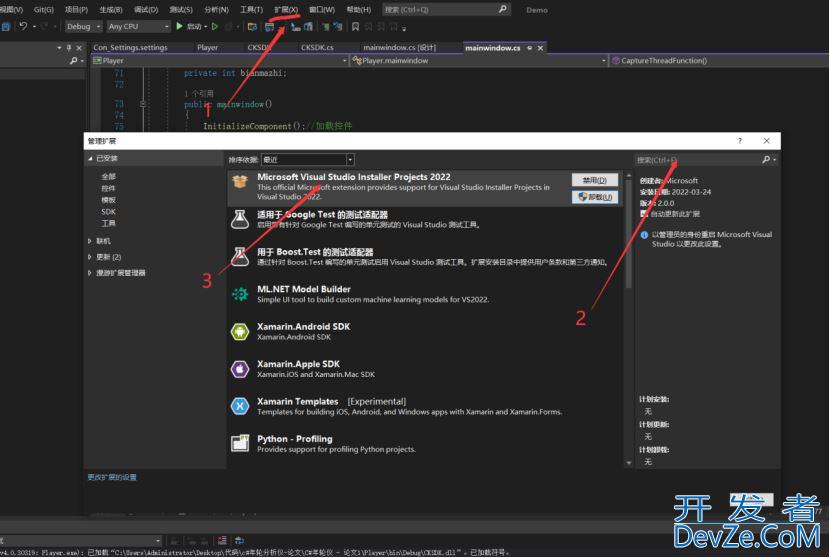Select the Installer Projects 2022 box icon
Viewport: 830px width, 558px height.
[240, 182]
